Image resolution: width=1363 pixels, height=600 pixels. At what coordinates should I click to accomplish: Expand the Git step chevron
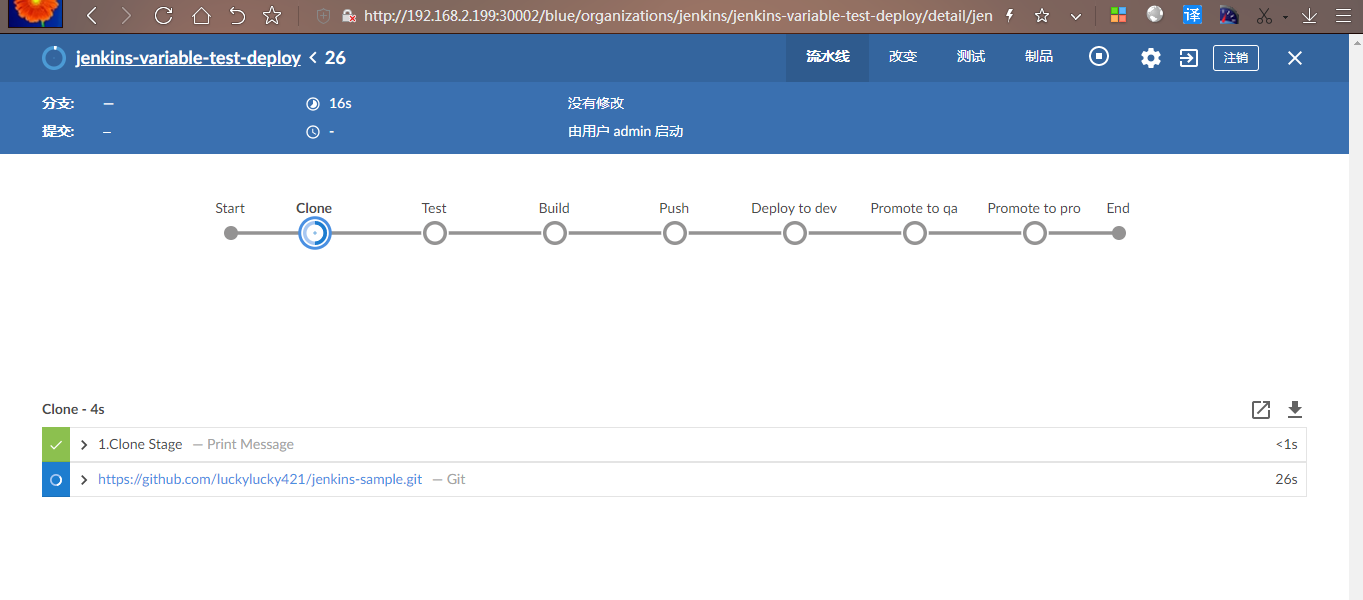point(84,480)
